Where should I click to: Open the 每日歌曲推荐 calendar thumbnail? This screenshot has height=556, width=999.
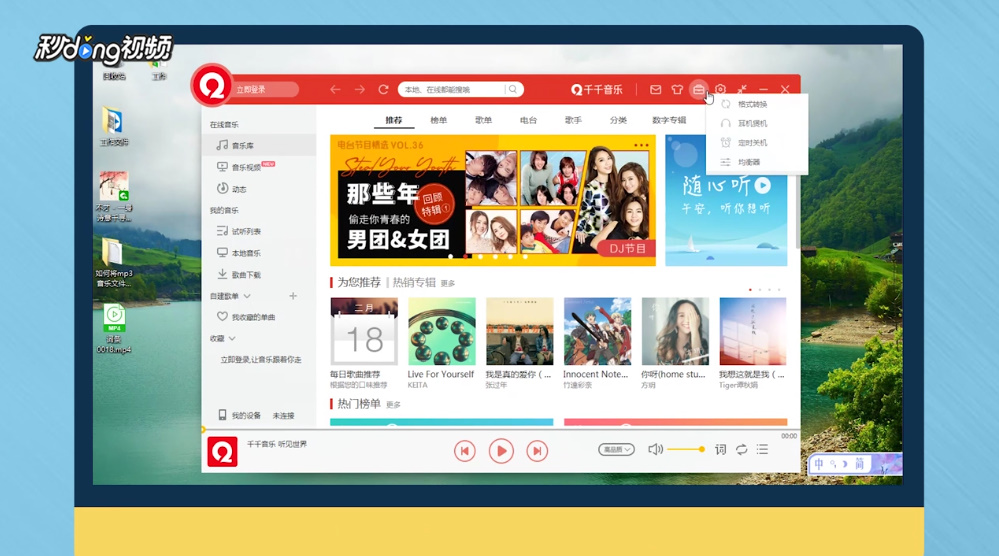[x=364, y=331]
